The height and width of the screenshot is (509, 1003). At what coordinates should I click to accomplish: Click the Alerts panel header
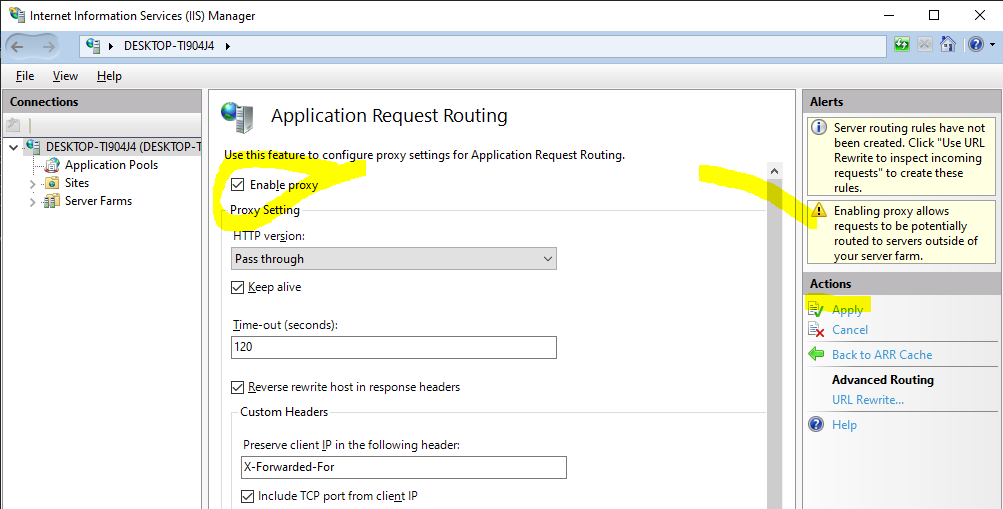click(900, 102)
